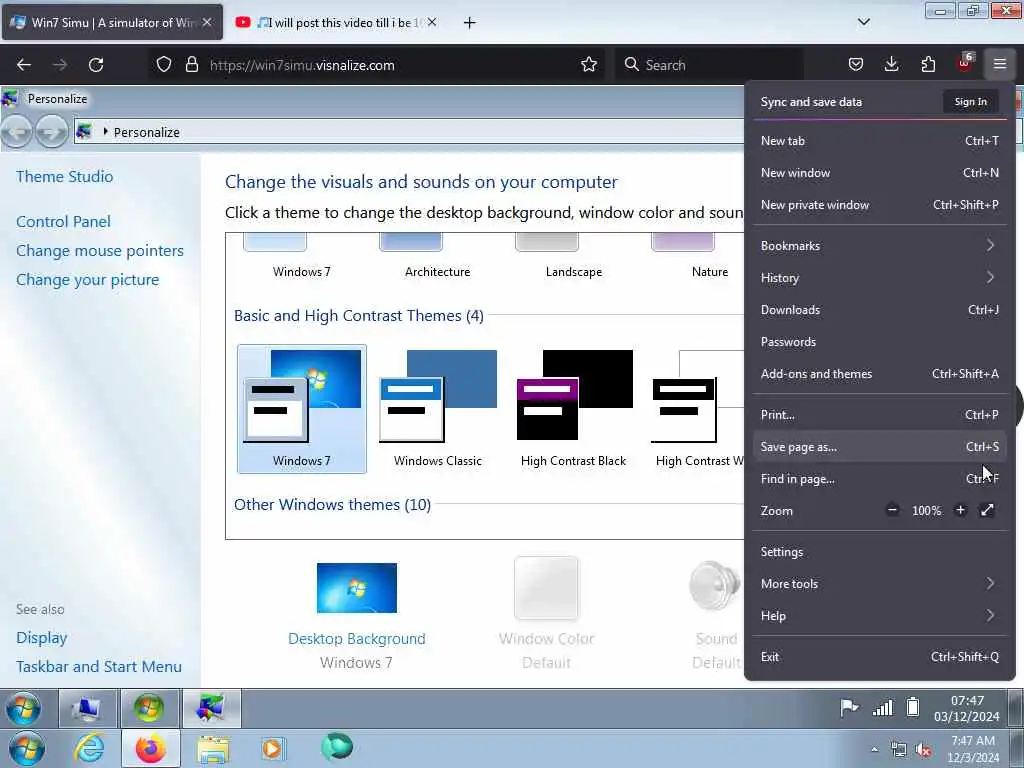Select the Windows Classic theme thumbnail
This screenshot has width=1024, height=768.
tap(438, 408)
